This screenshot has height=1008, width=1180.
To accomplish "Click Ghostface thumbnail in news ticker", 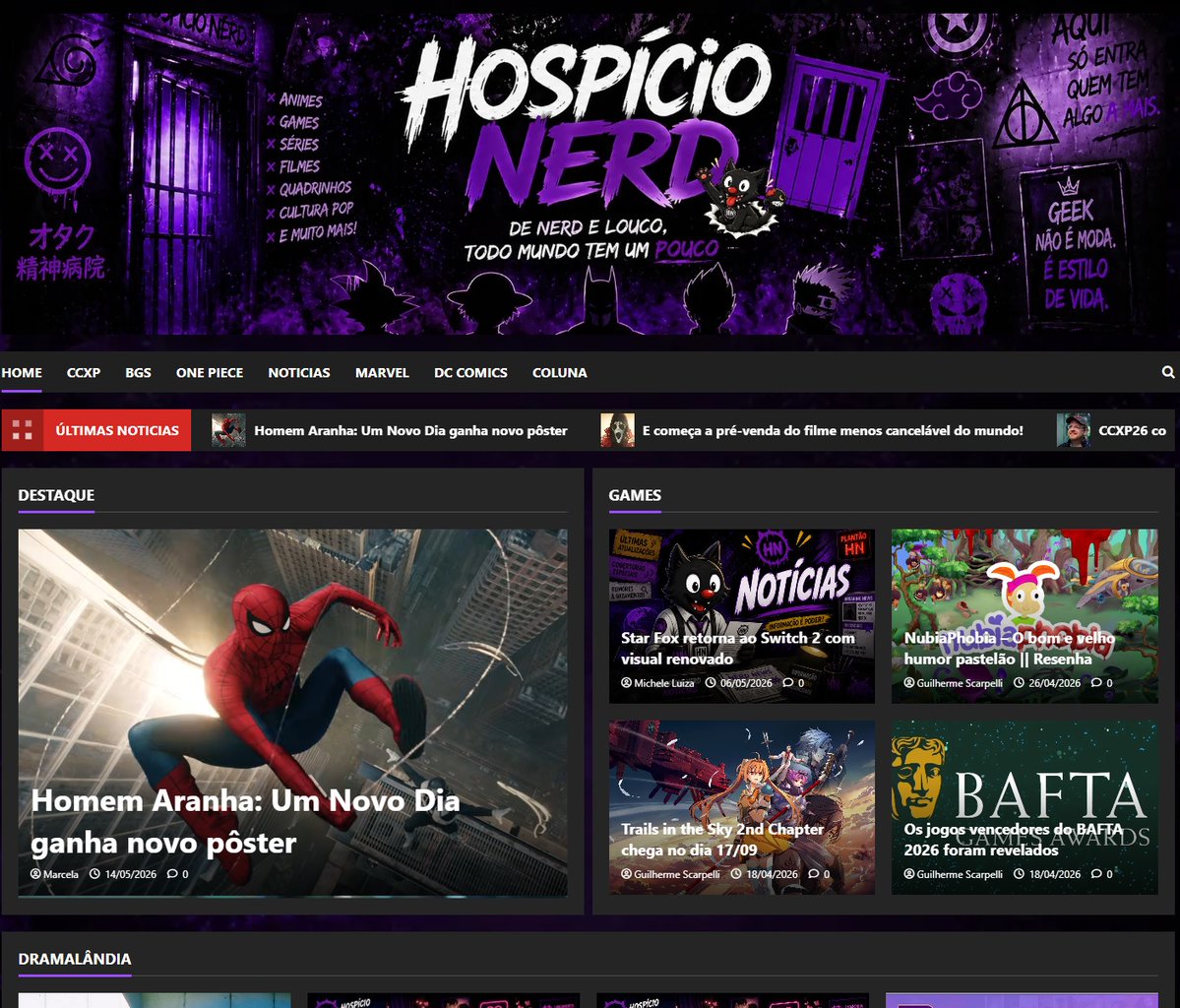I will [617, 430].
